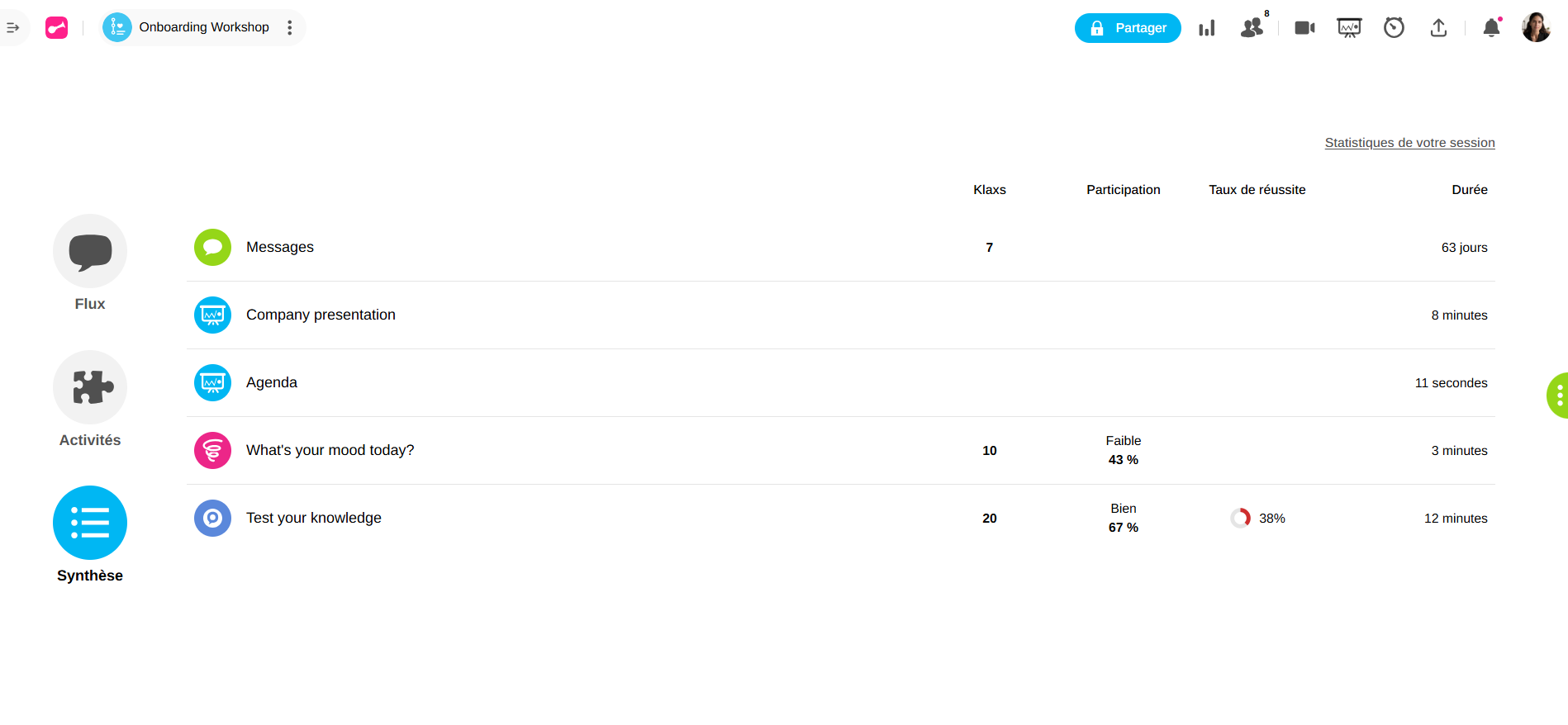Image resolution: width=1568 pixels, height=725 pixels.
Task: Open Onboarding Workshop three-dot options menu
Action: [x=290, y=28]
